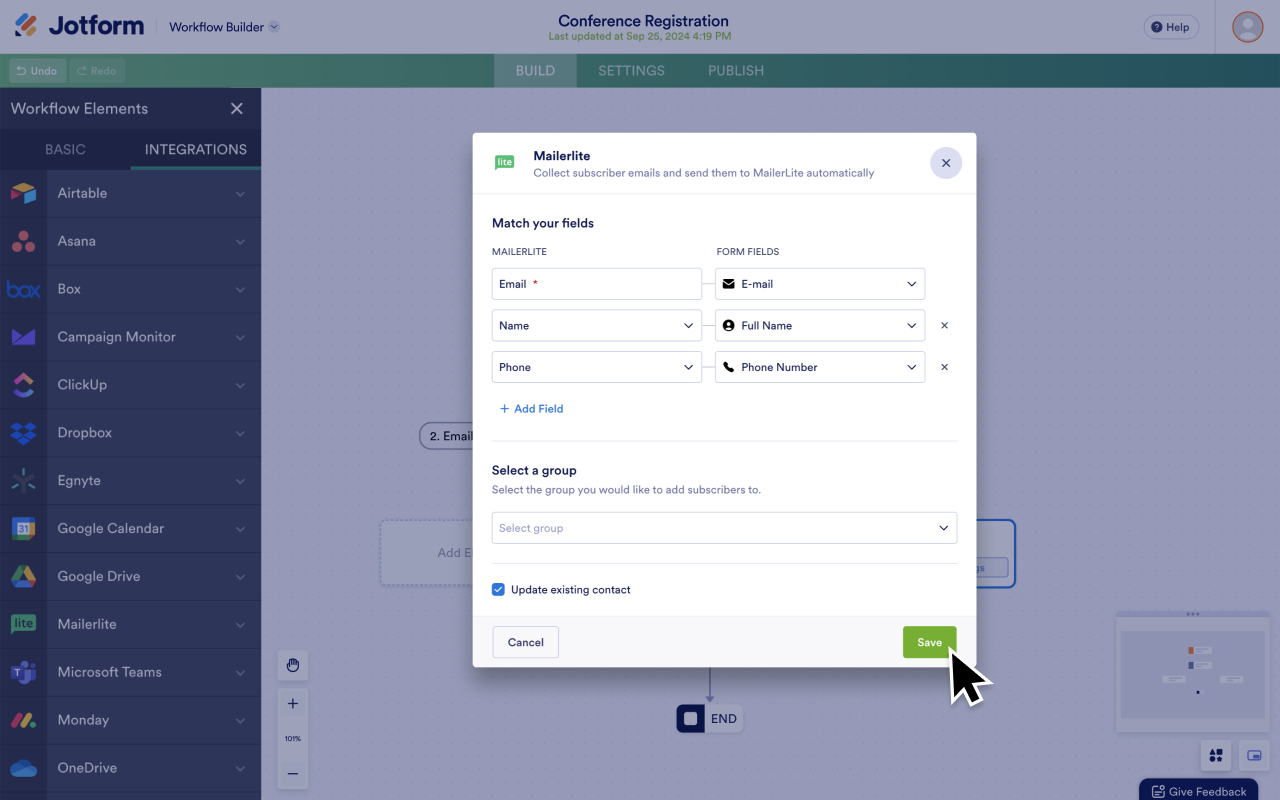The height and width of the screenshot is (800, 1280).
Task: Click the OneDrive integration icon
Action: coord(23,768)
